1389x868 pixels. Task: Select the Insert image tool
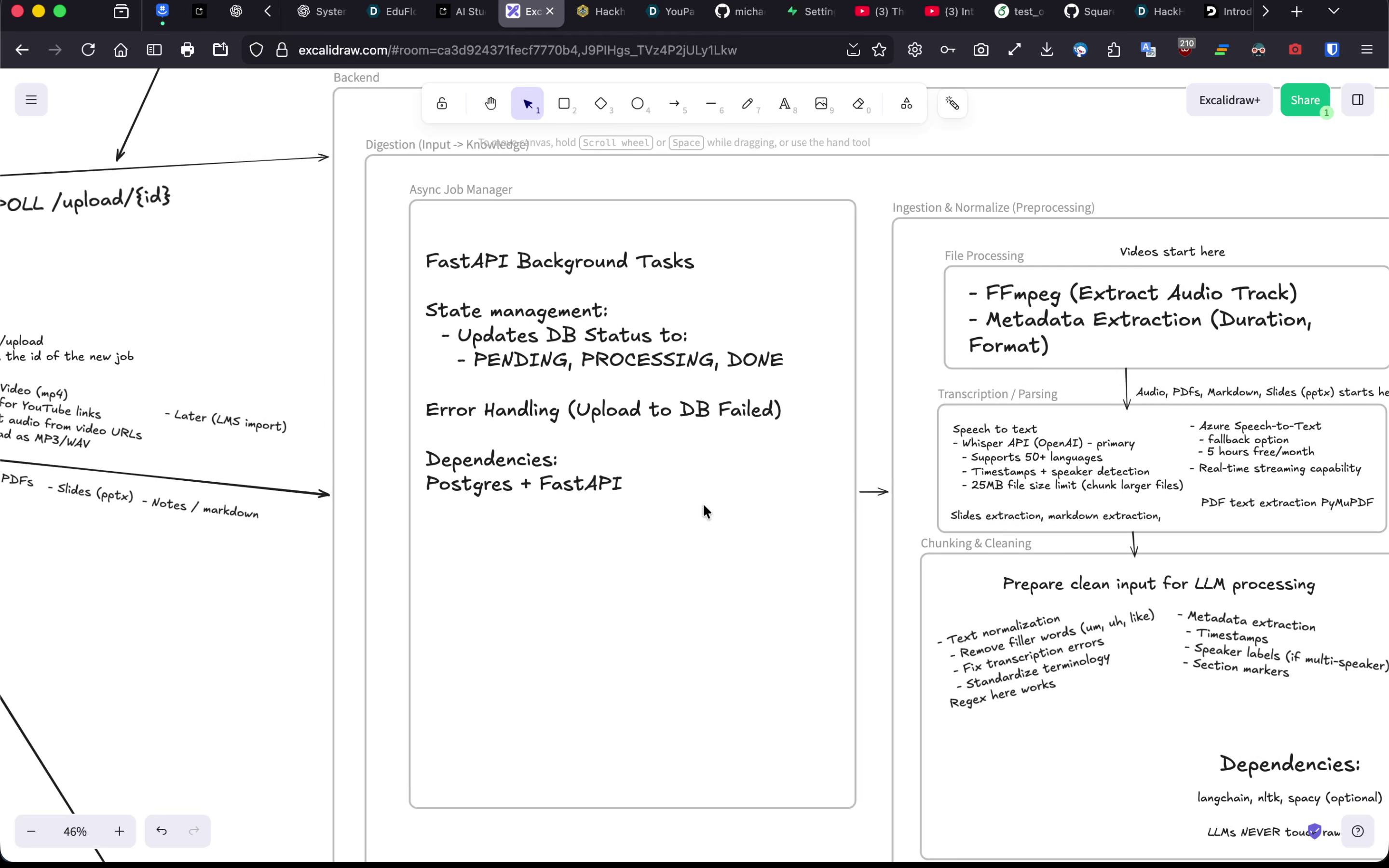pyautogui.click(x=821, y=104)
